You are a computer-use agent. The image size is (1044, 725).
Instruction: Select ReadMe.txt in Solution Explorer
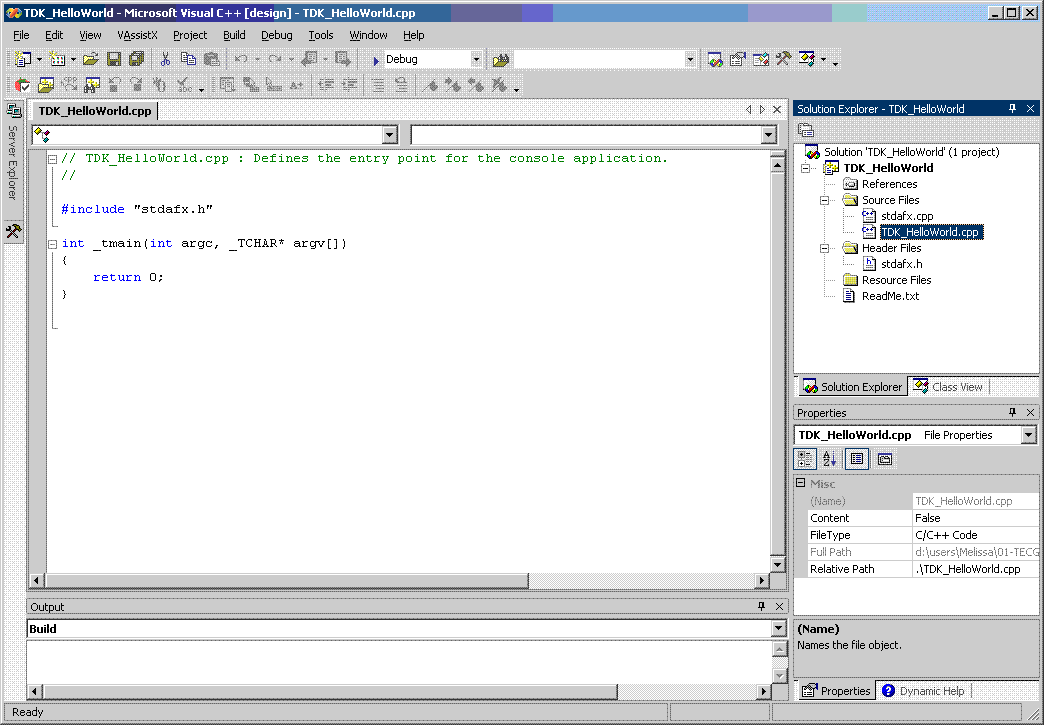(890, 296)
